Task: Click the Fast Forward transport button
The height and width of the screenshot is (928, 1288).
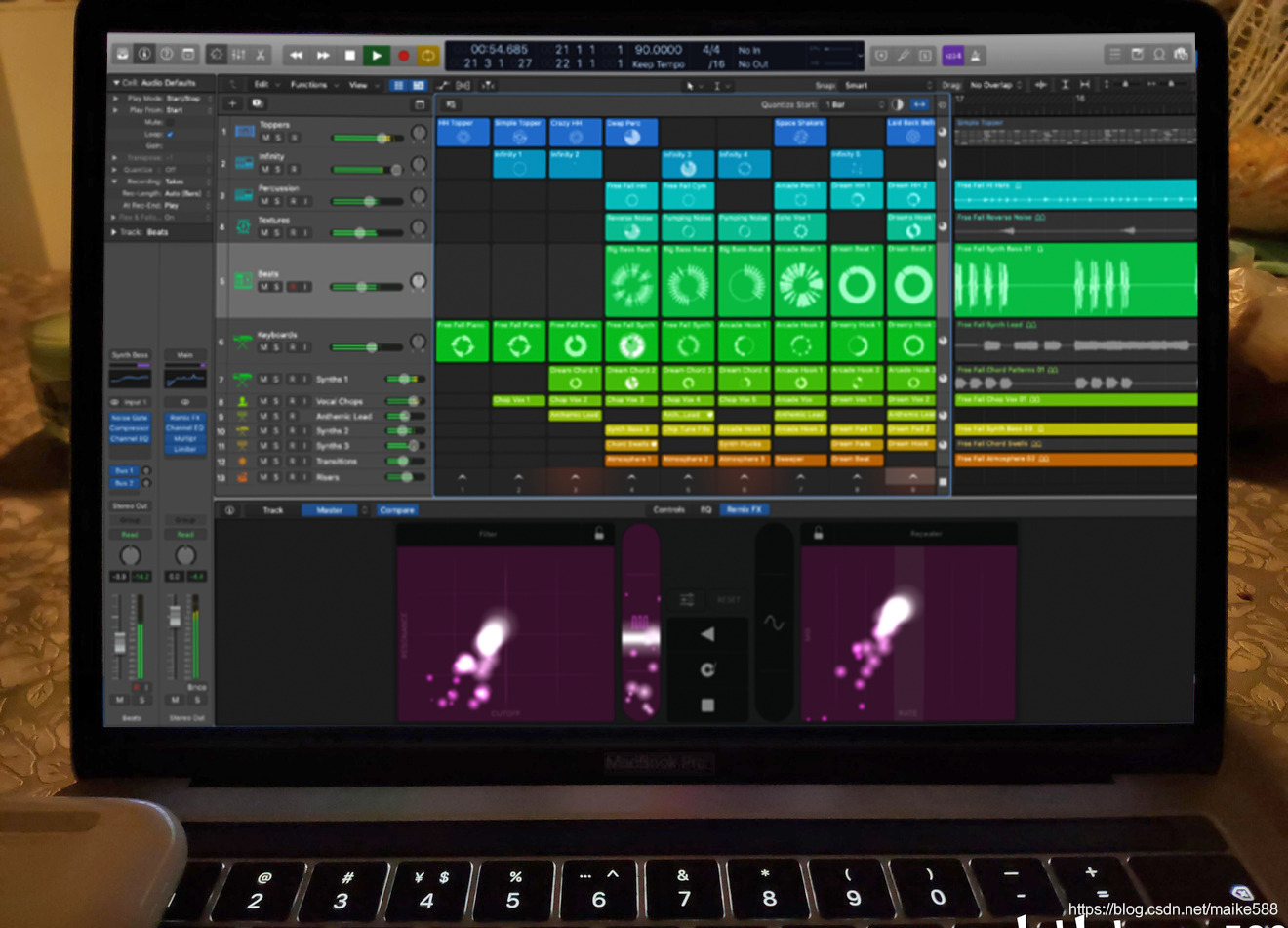Action: [323, 56]
